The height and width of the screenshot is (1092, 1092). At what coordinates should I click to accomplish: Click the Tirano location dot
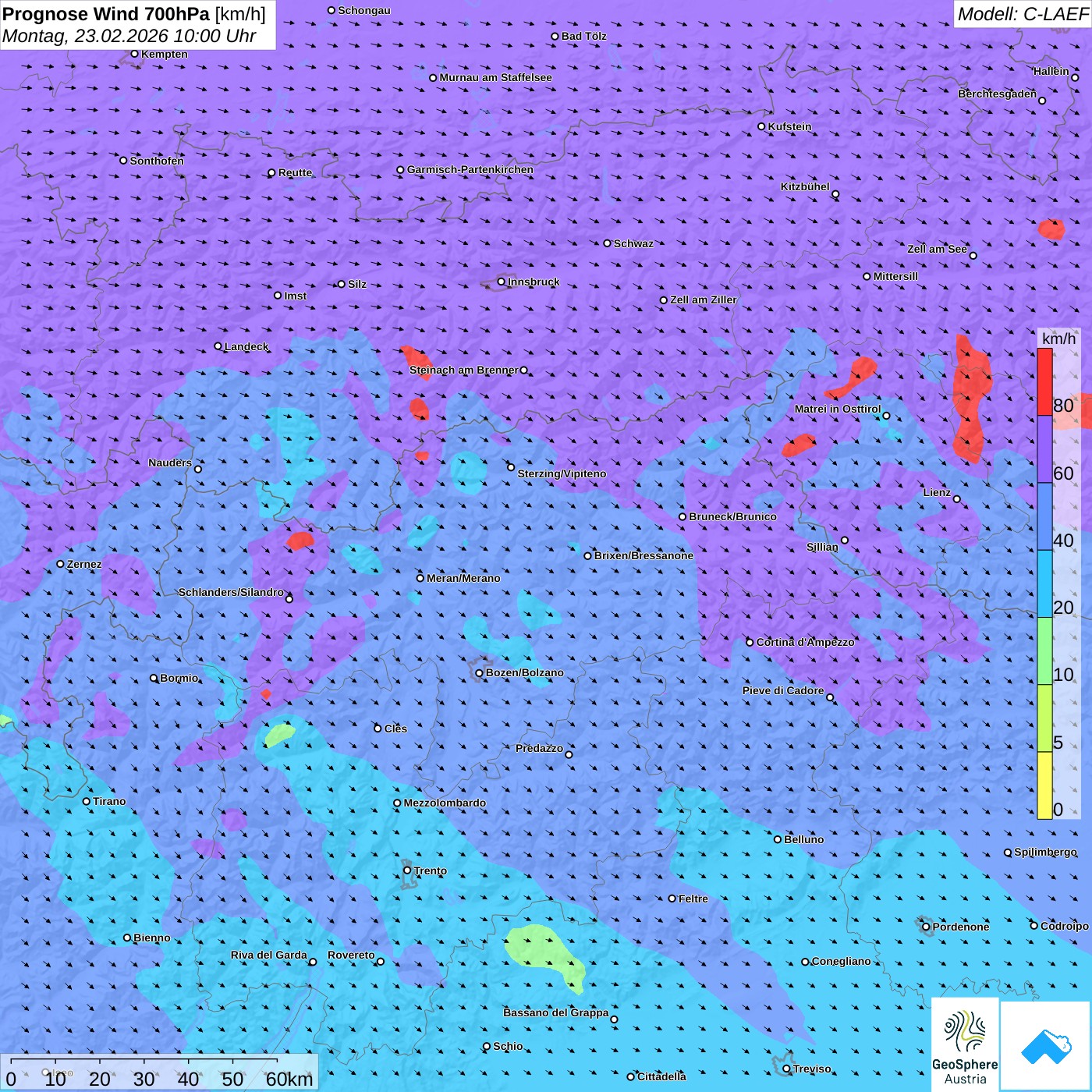87,801
